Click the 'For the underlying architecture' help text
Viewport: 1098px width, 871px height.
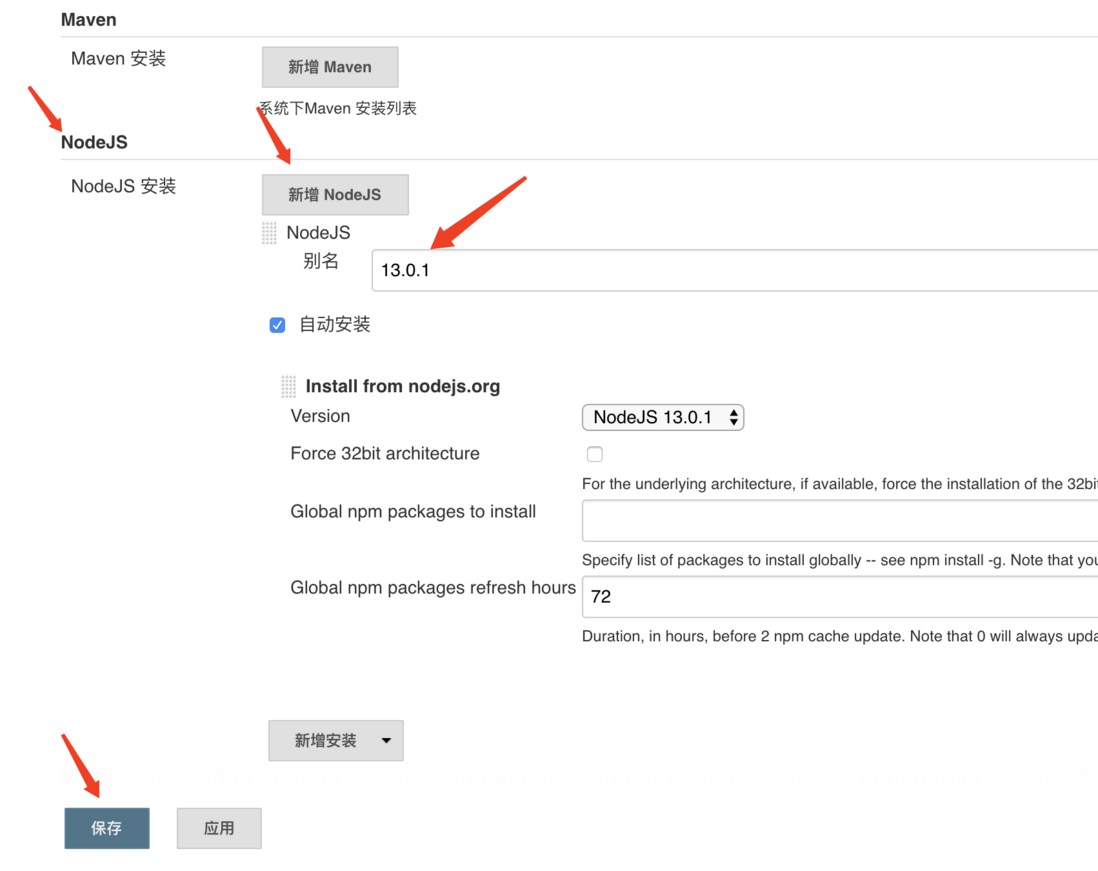pos(840,484)
